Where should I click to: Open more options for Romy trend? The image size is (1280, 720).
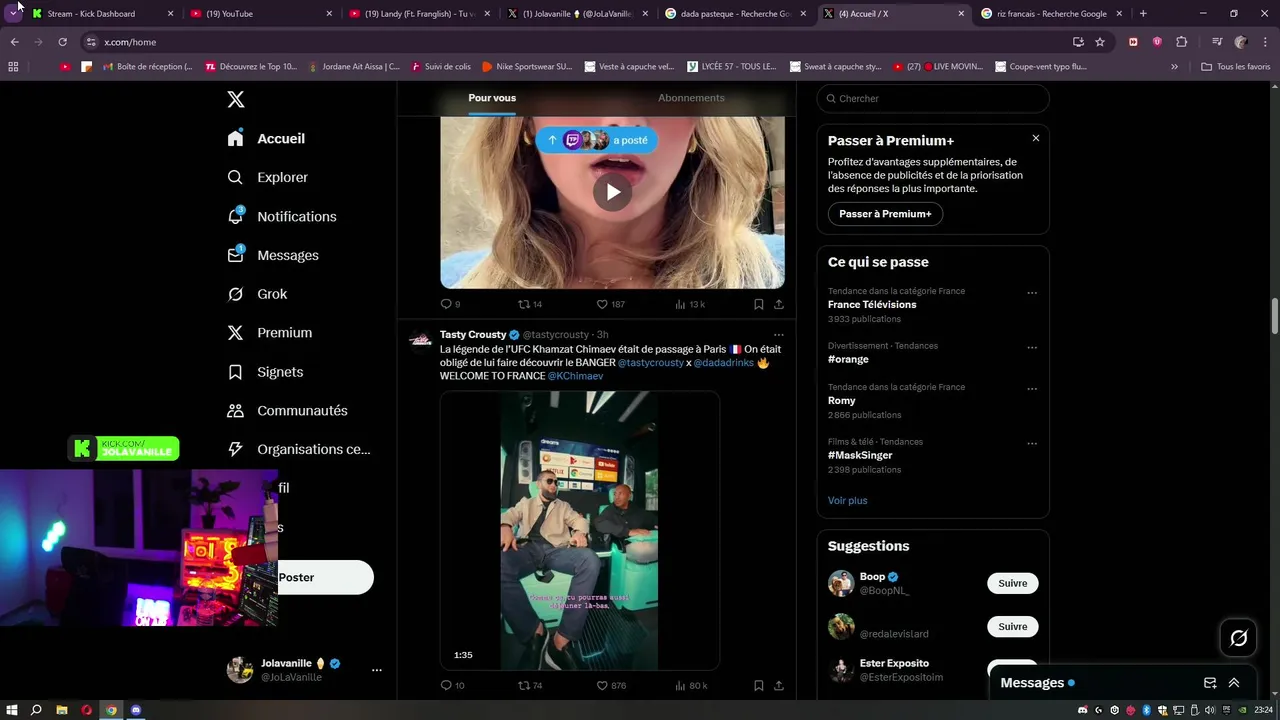[x=1032, y=389]
